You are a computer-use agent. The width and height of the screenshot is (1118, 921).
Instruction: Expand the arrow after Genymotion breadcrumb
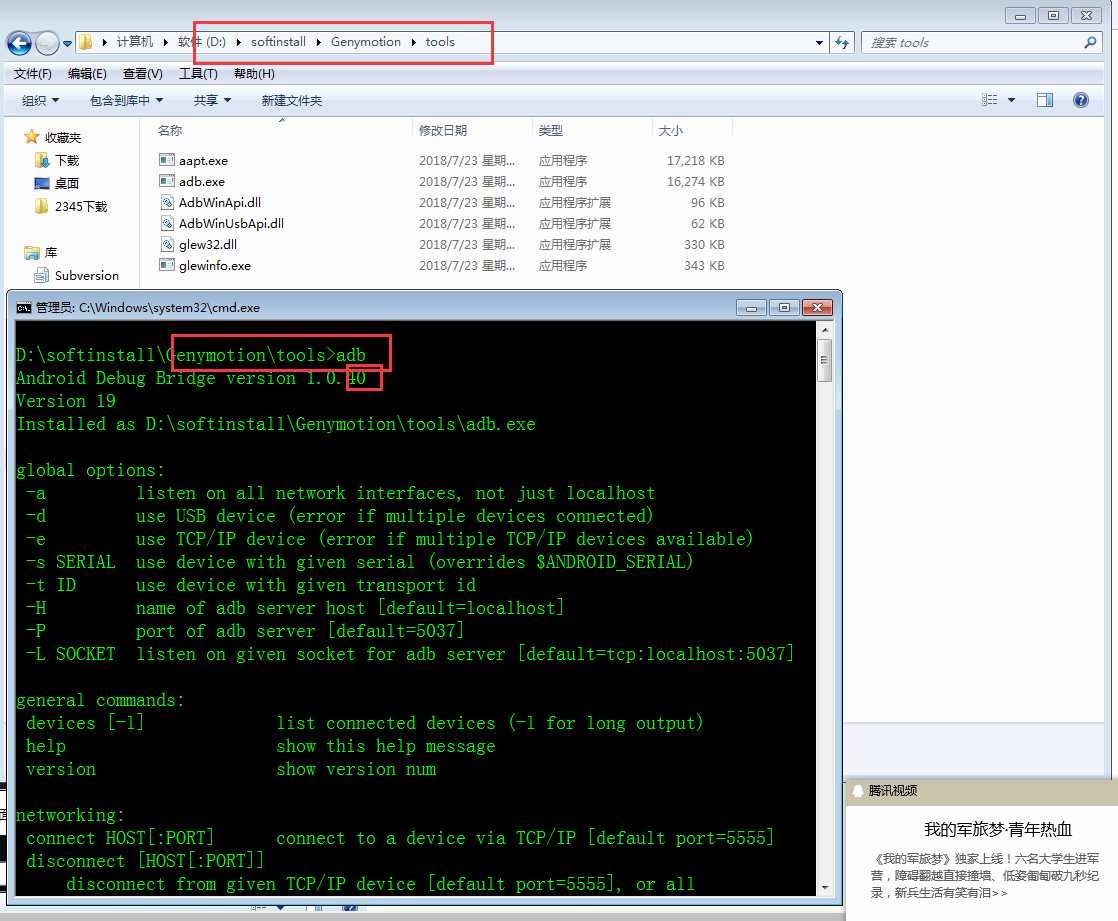pyautogui.click(x=414, y=42)
